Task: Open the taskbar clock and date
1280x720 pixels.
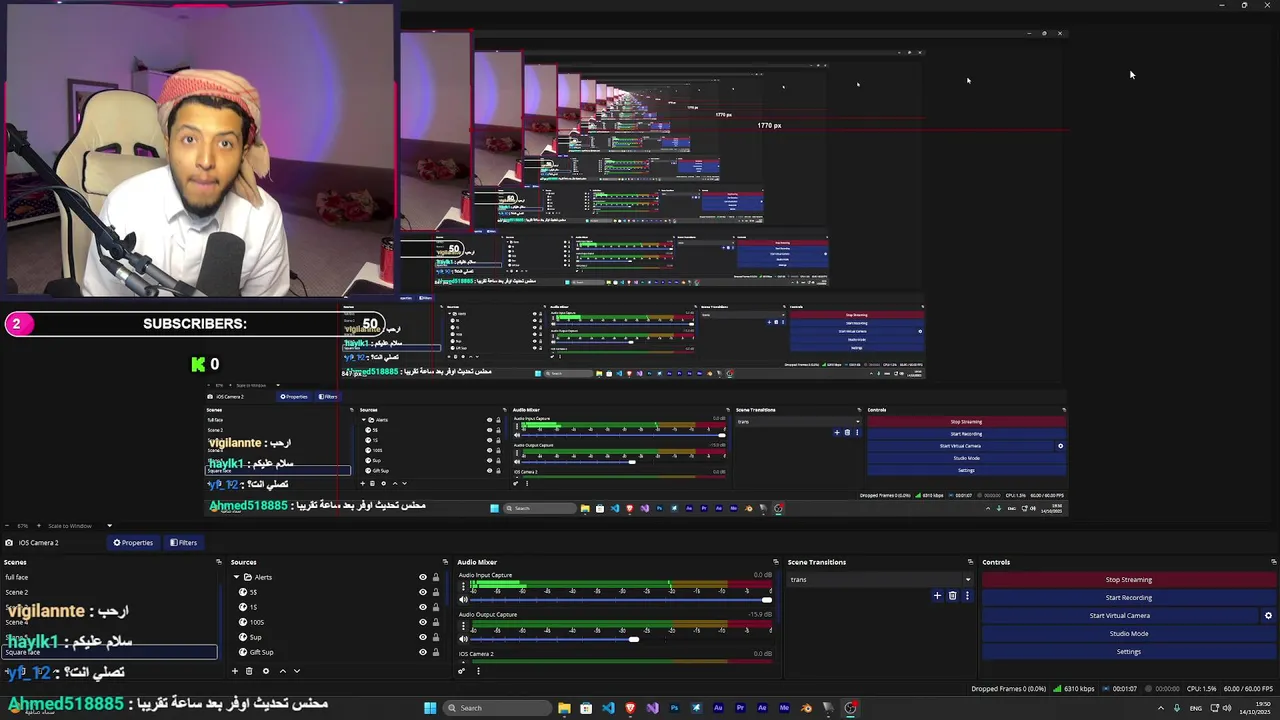Action: click(1255, 708)
